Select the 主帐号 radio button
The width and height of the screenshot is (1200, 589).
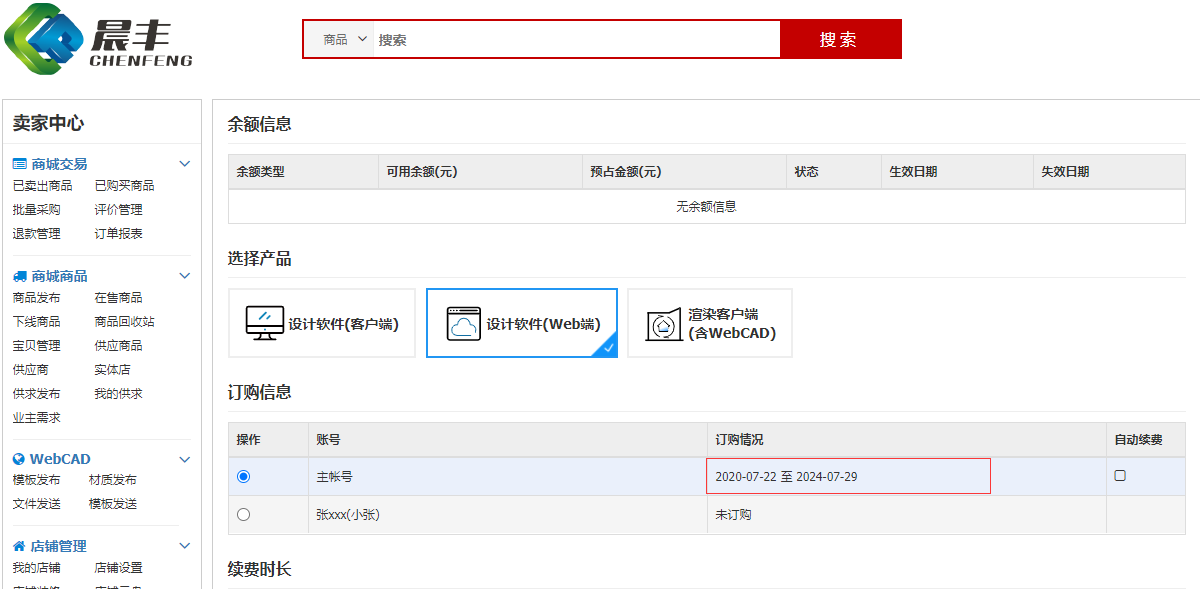[x=244, y=477]
